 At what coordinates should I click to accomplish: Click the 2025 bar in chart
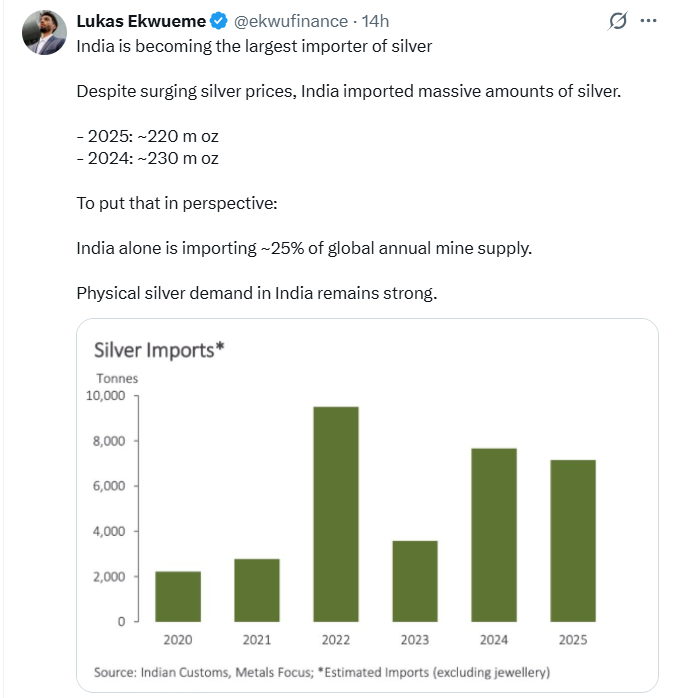[573, 540]
